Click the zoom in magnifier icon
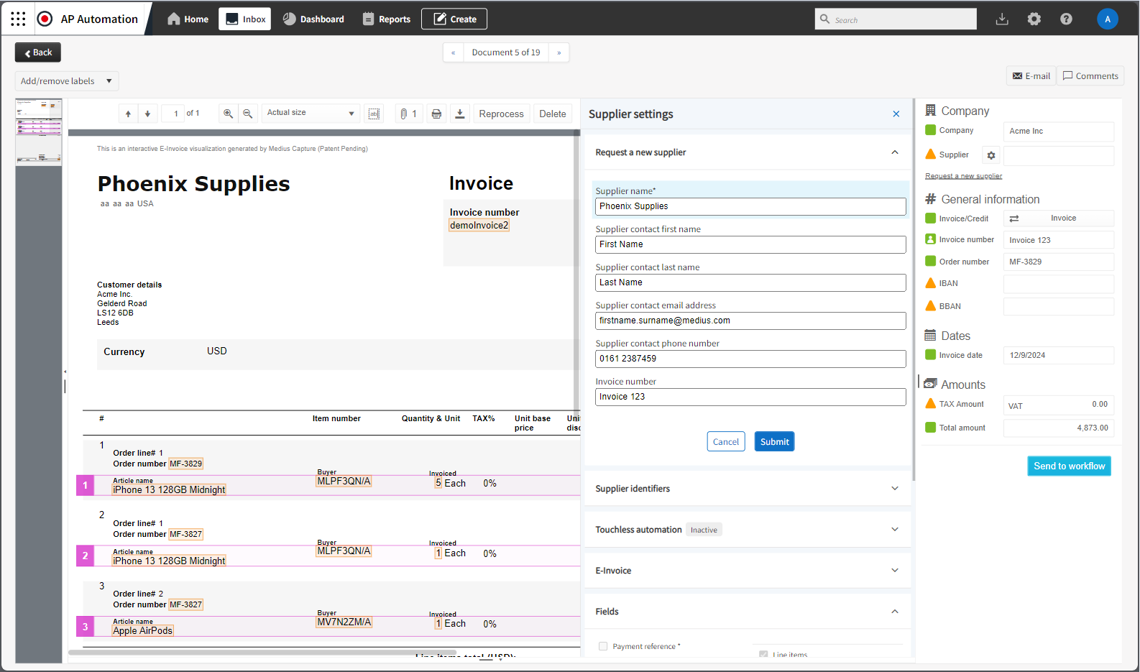Viewport: 1140px width, 672px height. tap(228, 114)
